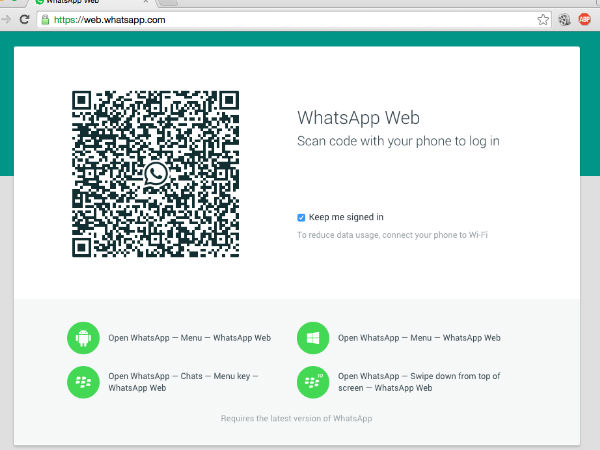Screen dimensions: 600x450
Task: Click the BlackBerry 10 icon
Action: click(x=313, y=381)
